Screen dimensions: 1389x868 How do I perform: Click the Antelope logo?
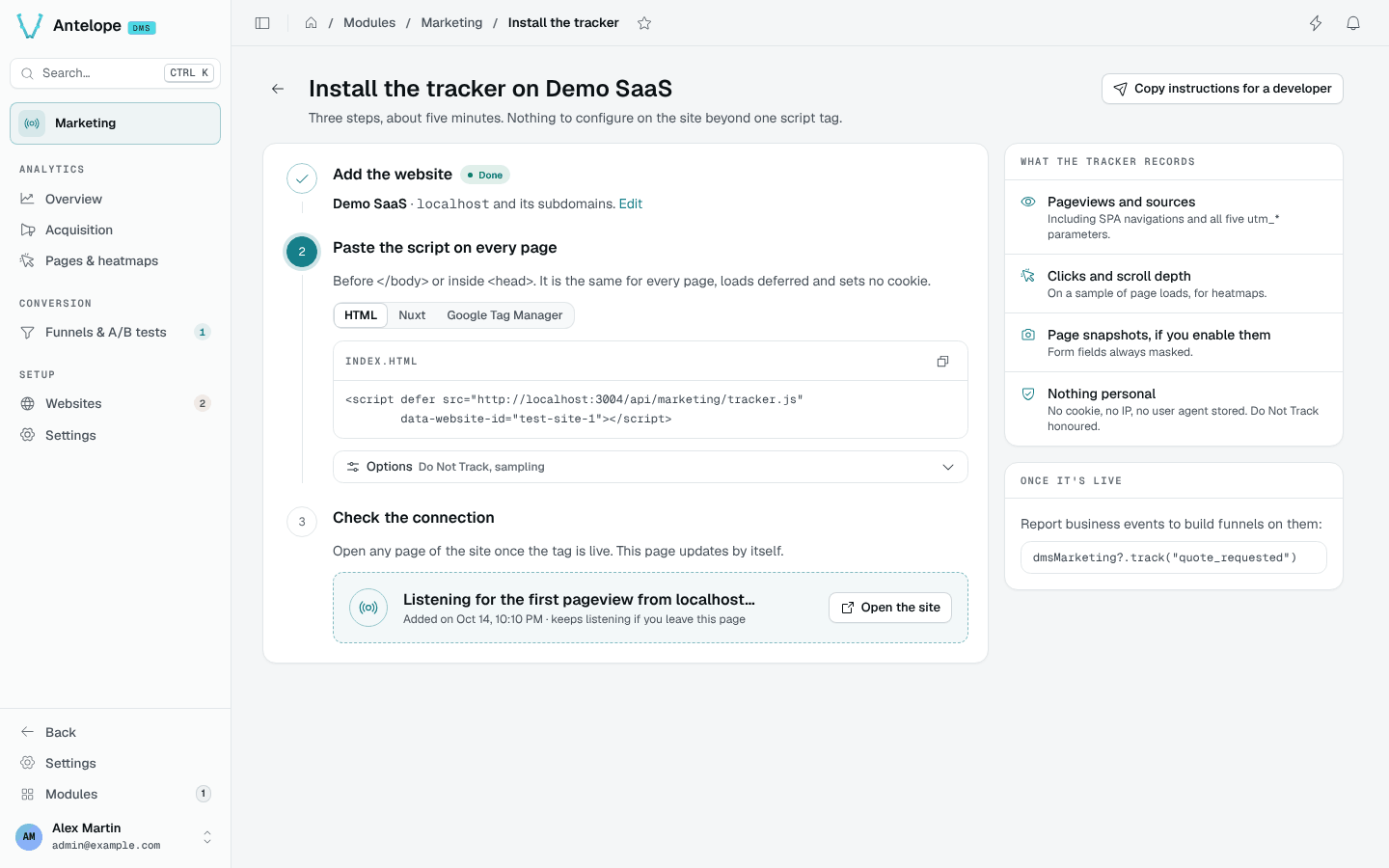pos(30,26)
